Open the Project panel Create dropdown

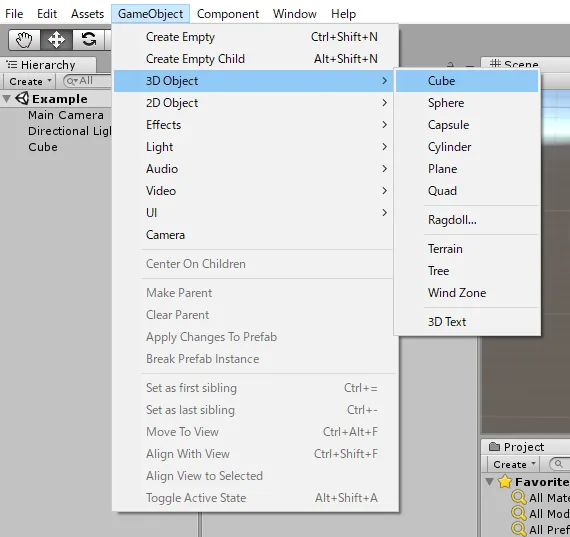(x=514, y=464)
